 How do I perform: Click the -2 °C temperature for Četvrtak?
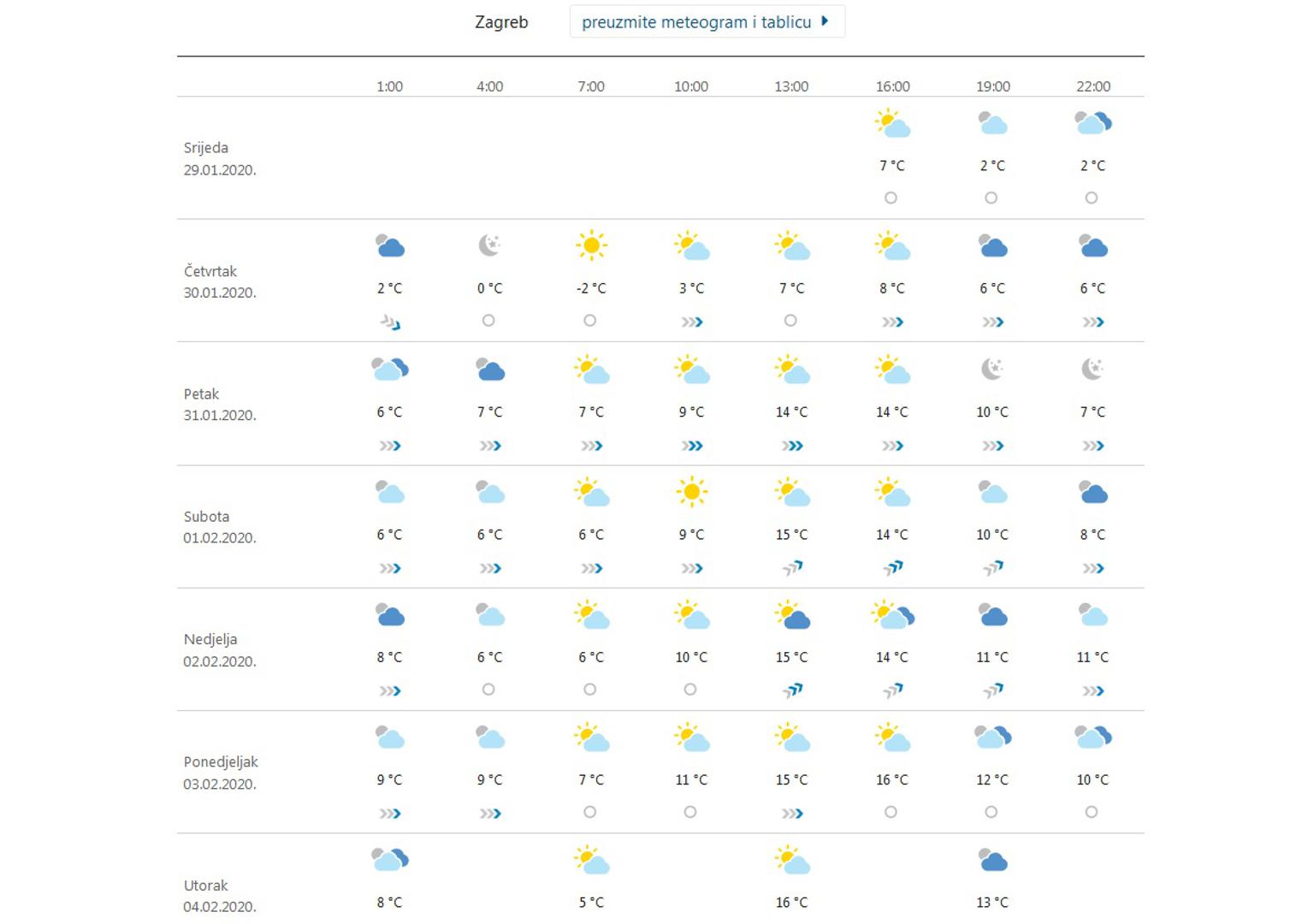pos(590,288)
